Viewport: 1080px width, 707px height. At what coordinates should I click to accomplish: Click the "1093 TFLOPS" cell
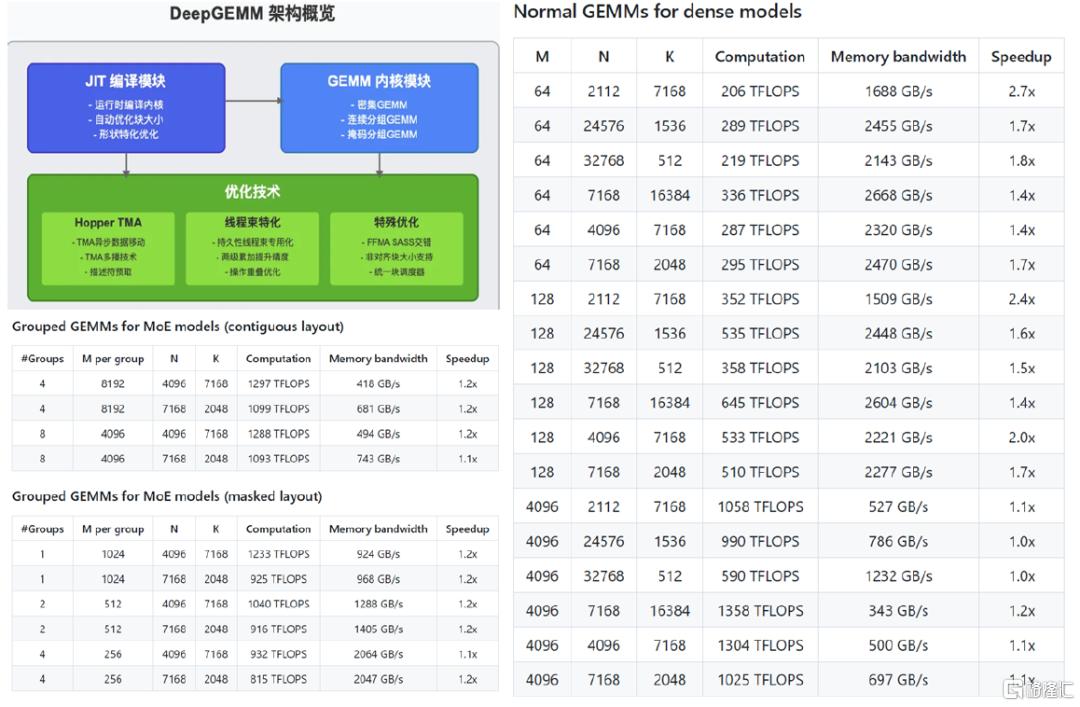[278, 458]
